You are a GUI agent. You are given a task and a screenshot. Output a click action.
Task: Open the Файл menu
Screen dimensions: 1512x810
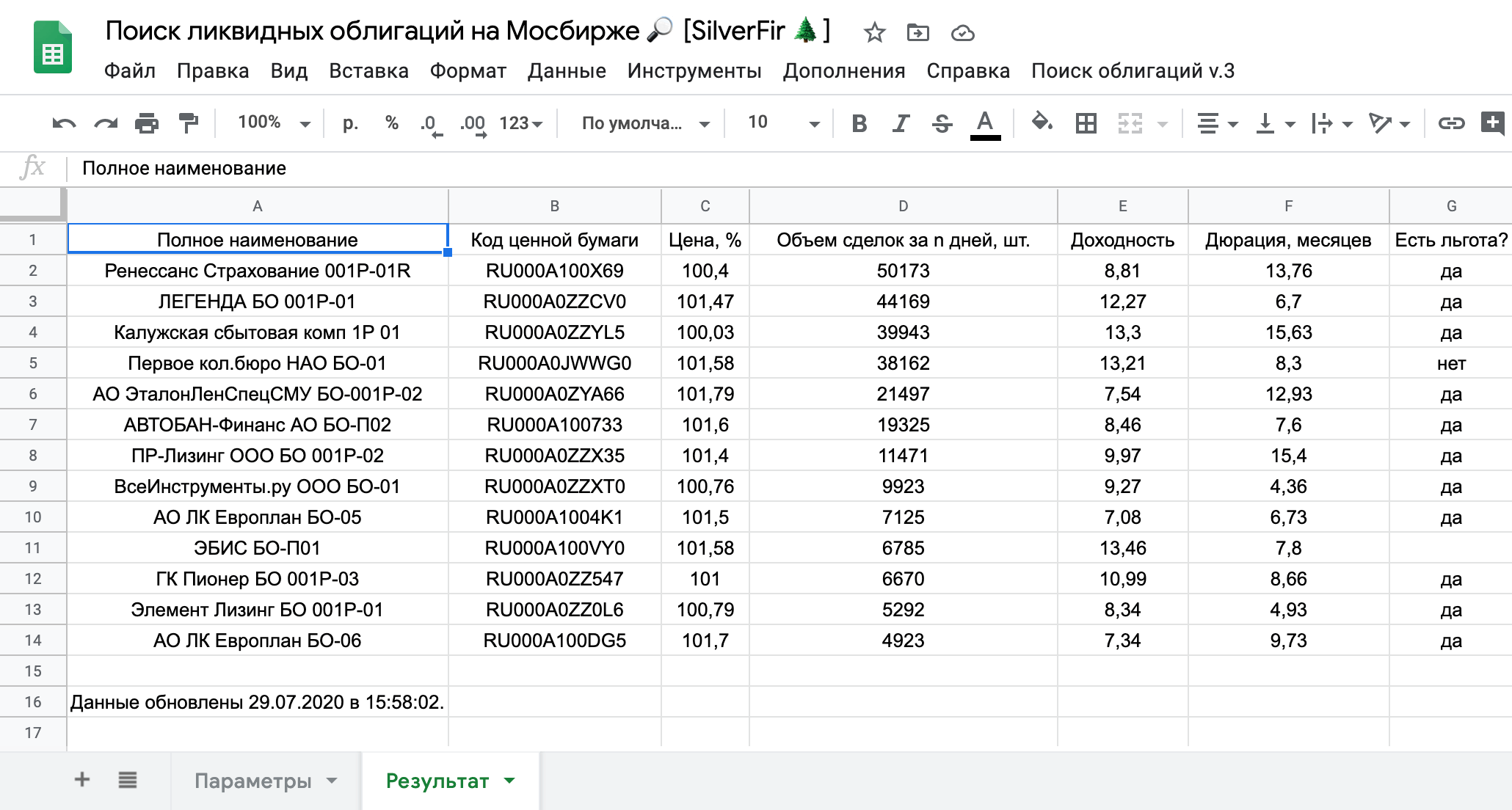[130, 71]
